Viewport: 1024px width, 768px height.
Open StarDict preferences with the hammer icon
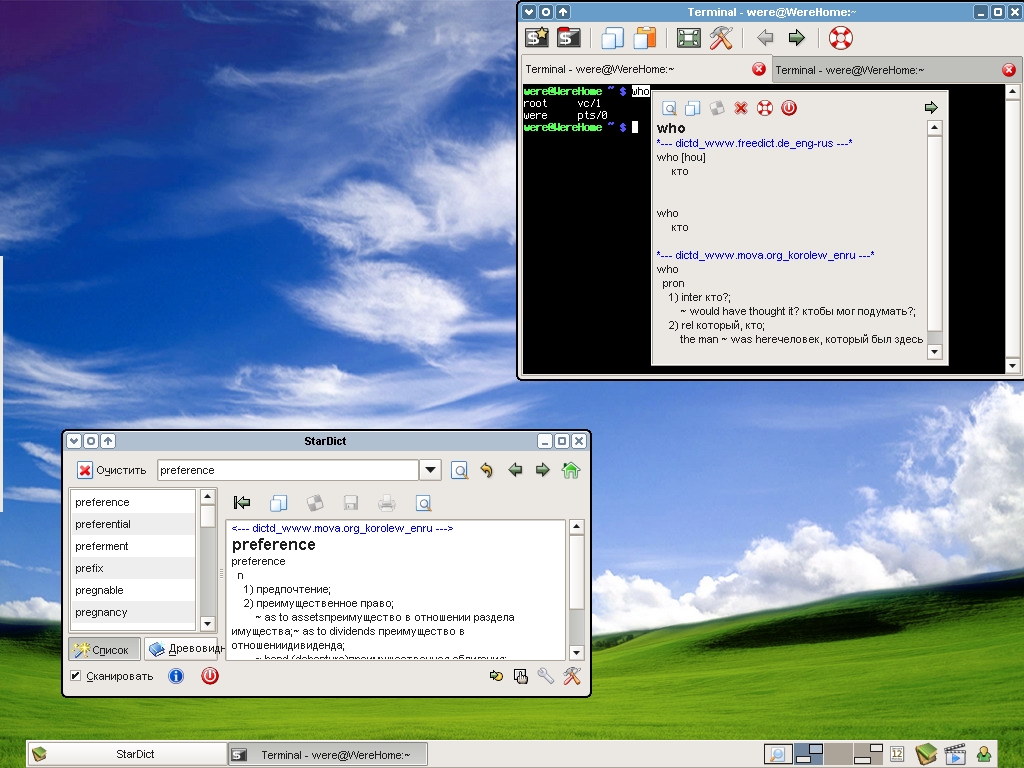point(571,677)
